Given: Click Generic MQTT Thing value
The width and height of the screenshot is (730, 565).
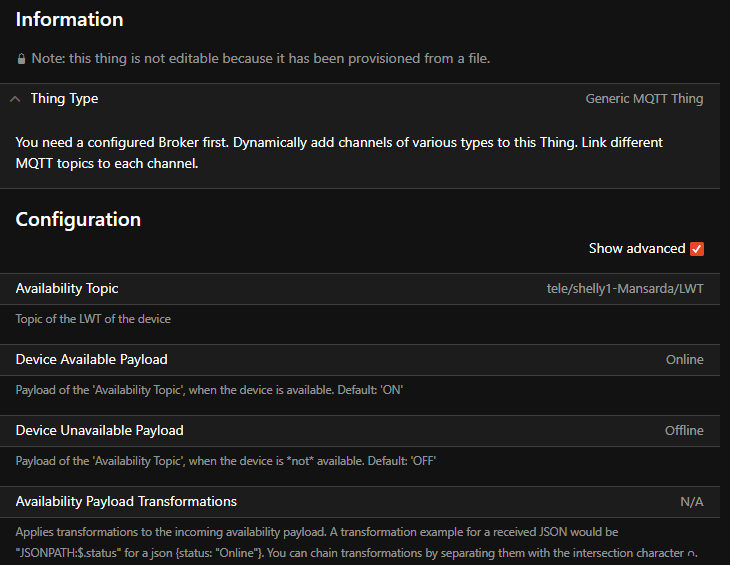Looking at the screenshot, I should (644, 99).
